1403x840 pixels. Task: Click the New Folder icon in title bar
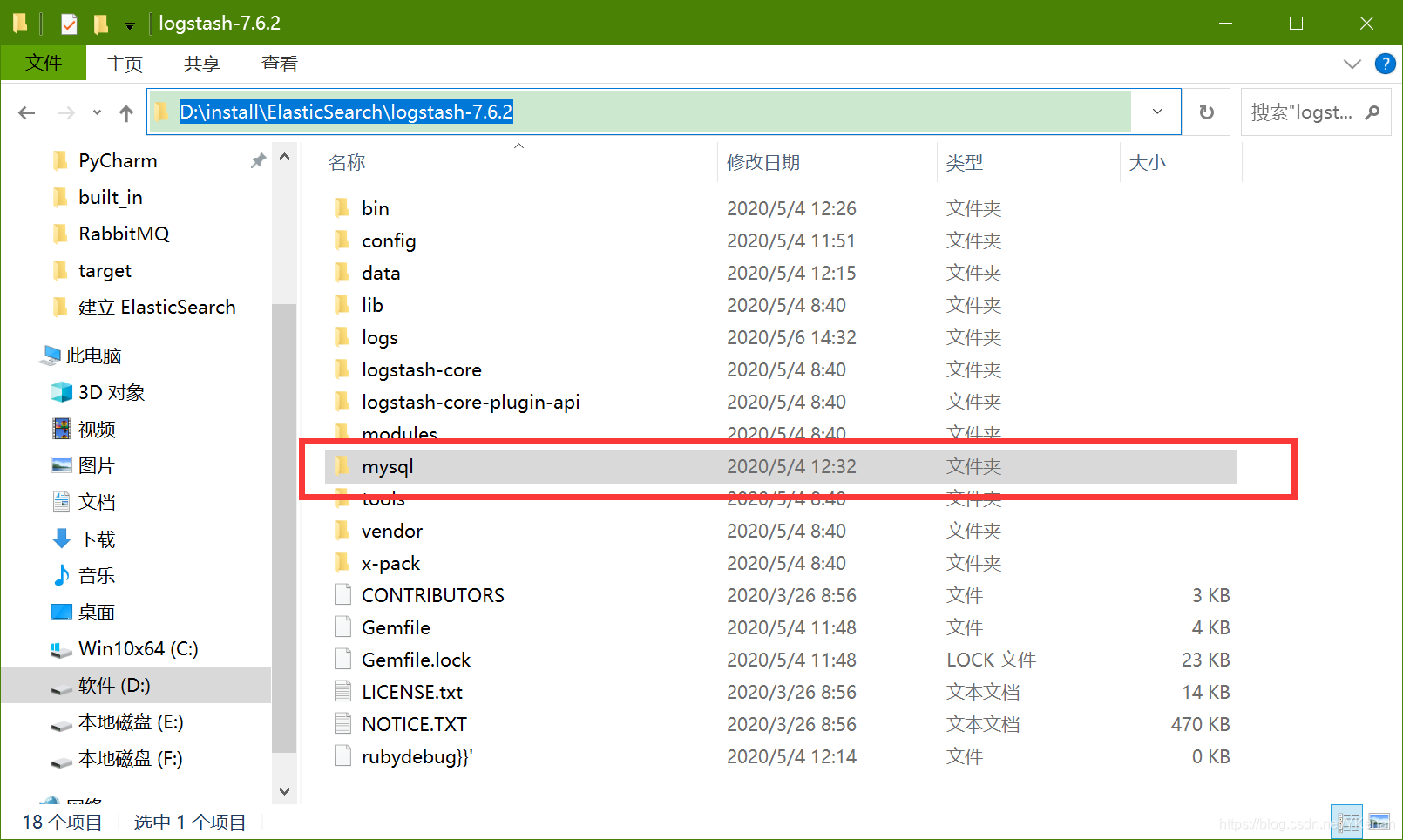101,24
